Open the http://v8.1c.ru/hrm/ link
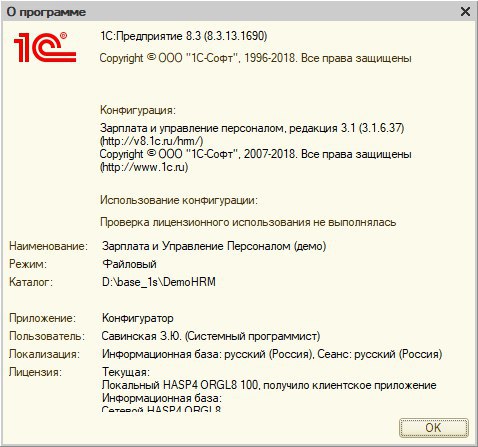The image size is (478, 447). 152,141
